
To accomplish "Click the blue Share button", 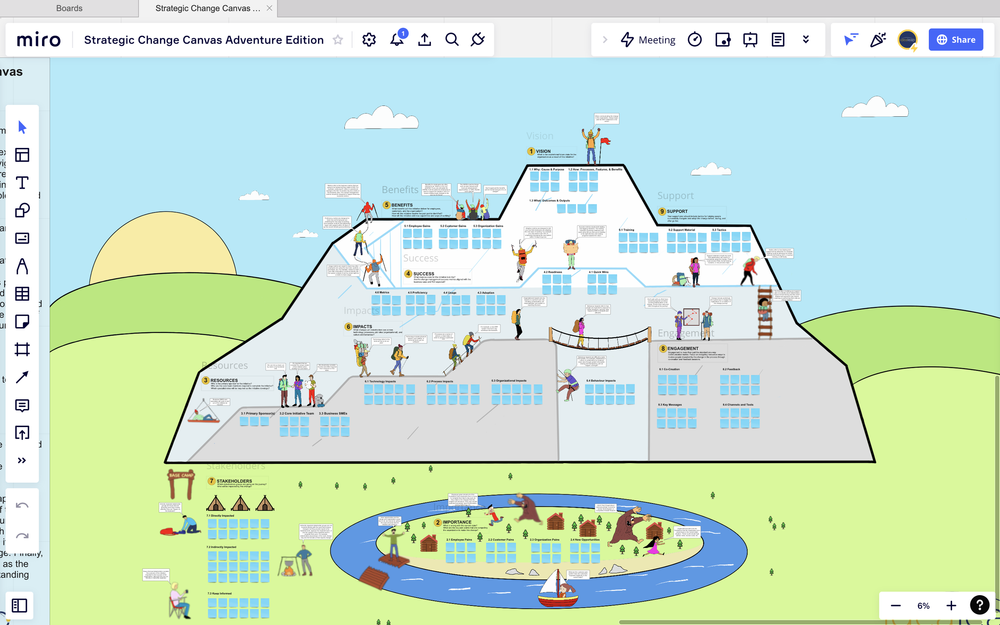I will click(955, 39).
